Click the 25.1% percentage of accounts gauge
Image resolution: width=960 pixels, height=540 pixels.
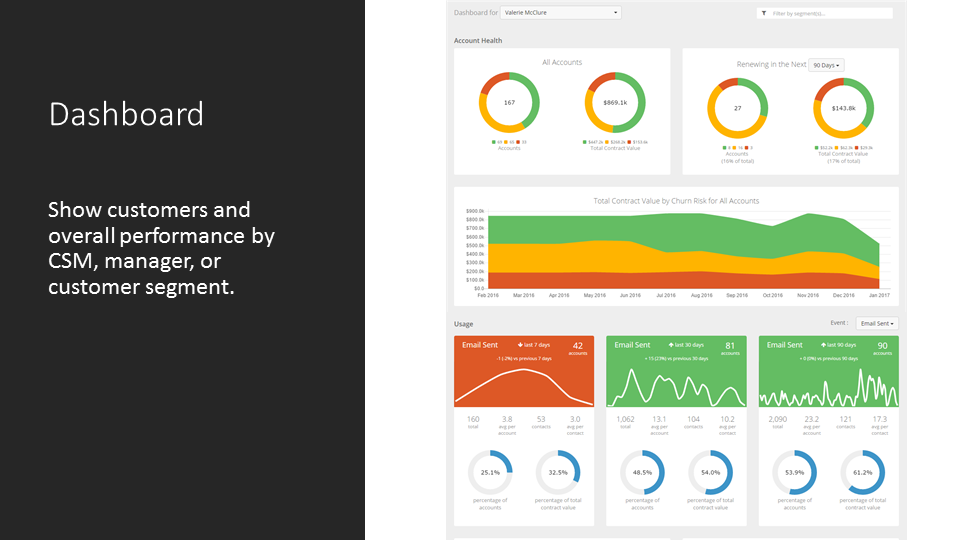coord(490,472)
